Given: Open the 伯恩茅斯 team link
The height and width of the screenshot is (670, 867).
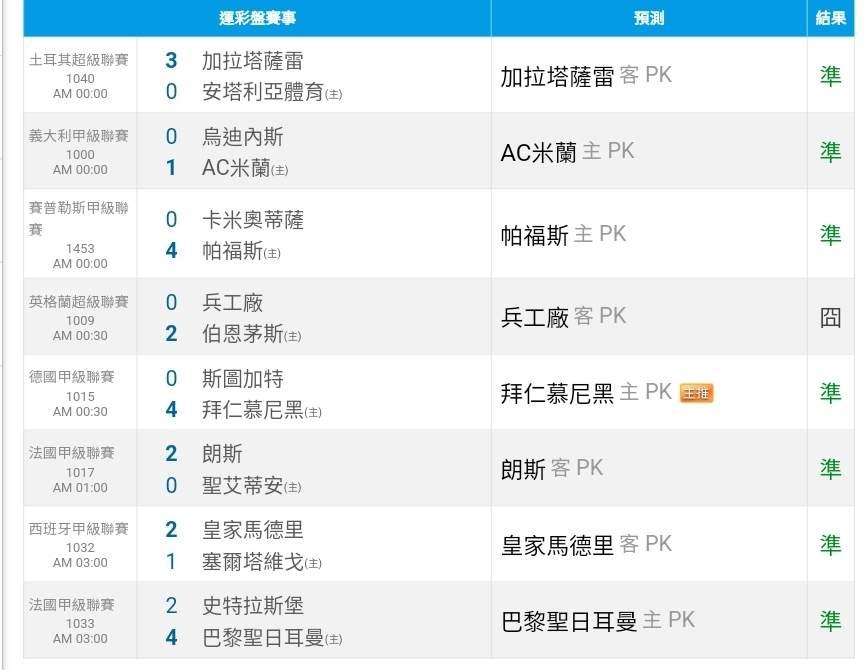Looking at the screenshot, I should point(243,333).
